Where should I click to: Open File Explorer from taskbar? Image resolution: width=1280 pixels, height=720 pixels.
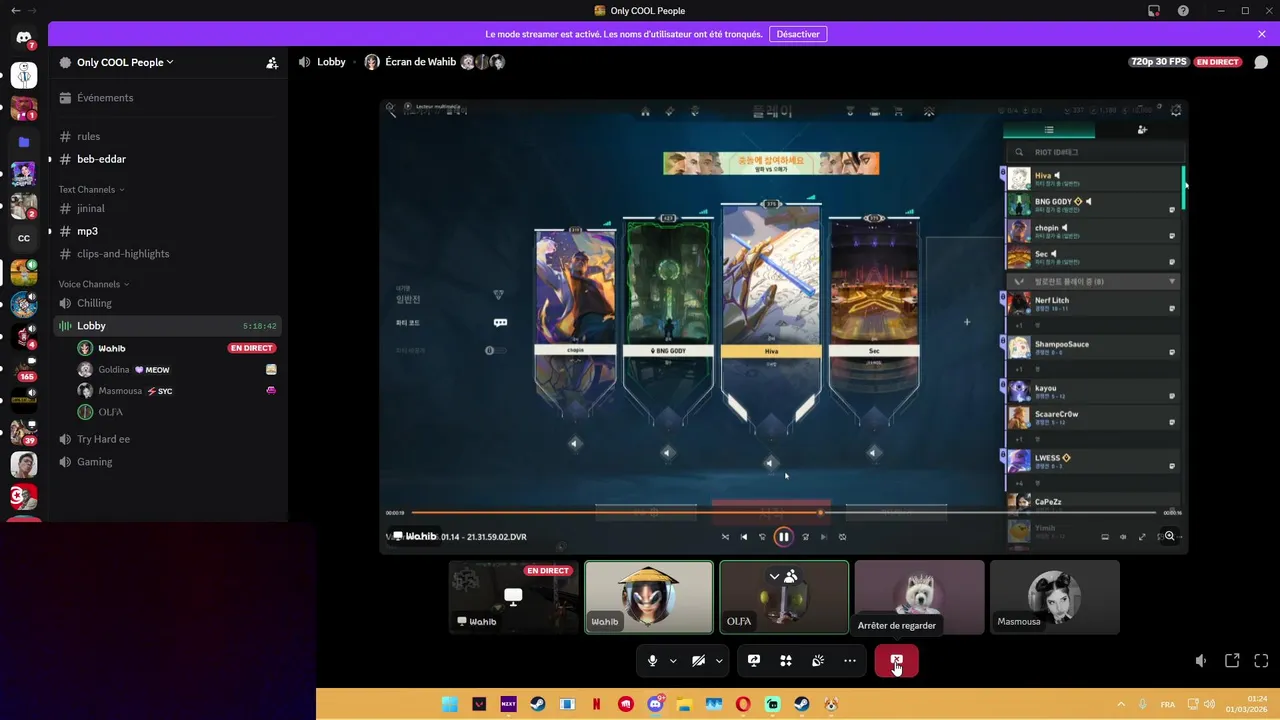pos(684,704)
